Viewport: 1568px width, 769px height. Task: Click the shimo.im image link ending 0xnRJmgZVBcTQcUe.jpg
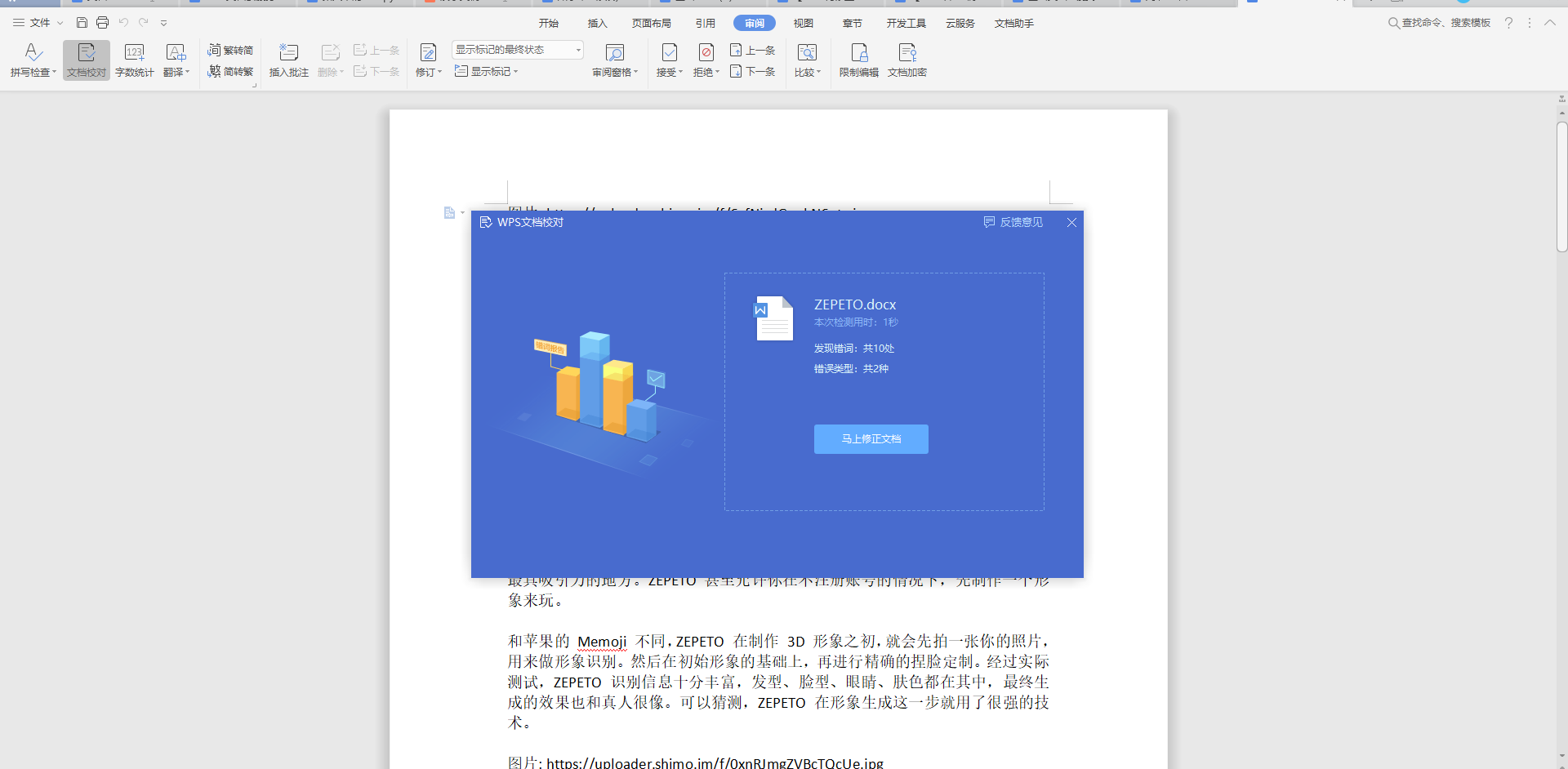[715, 763]
